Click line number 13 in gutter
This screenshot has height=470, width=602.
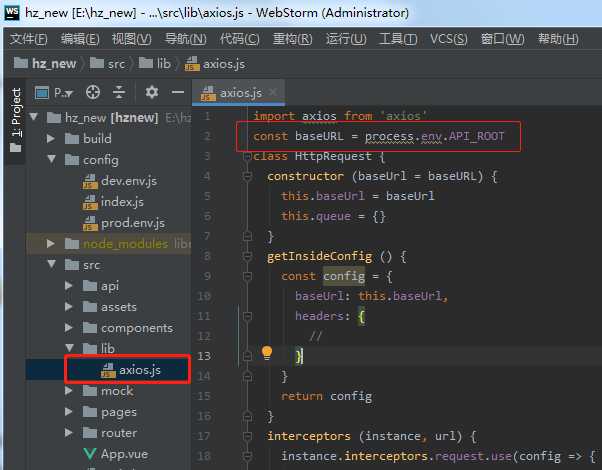tap(204, 356)
